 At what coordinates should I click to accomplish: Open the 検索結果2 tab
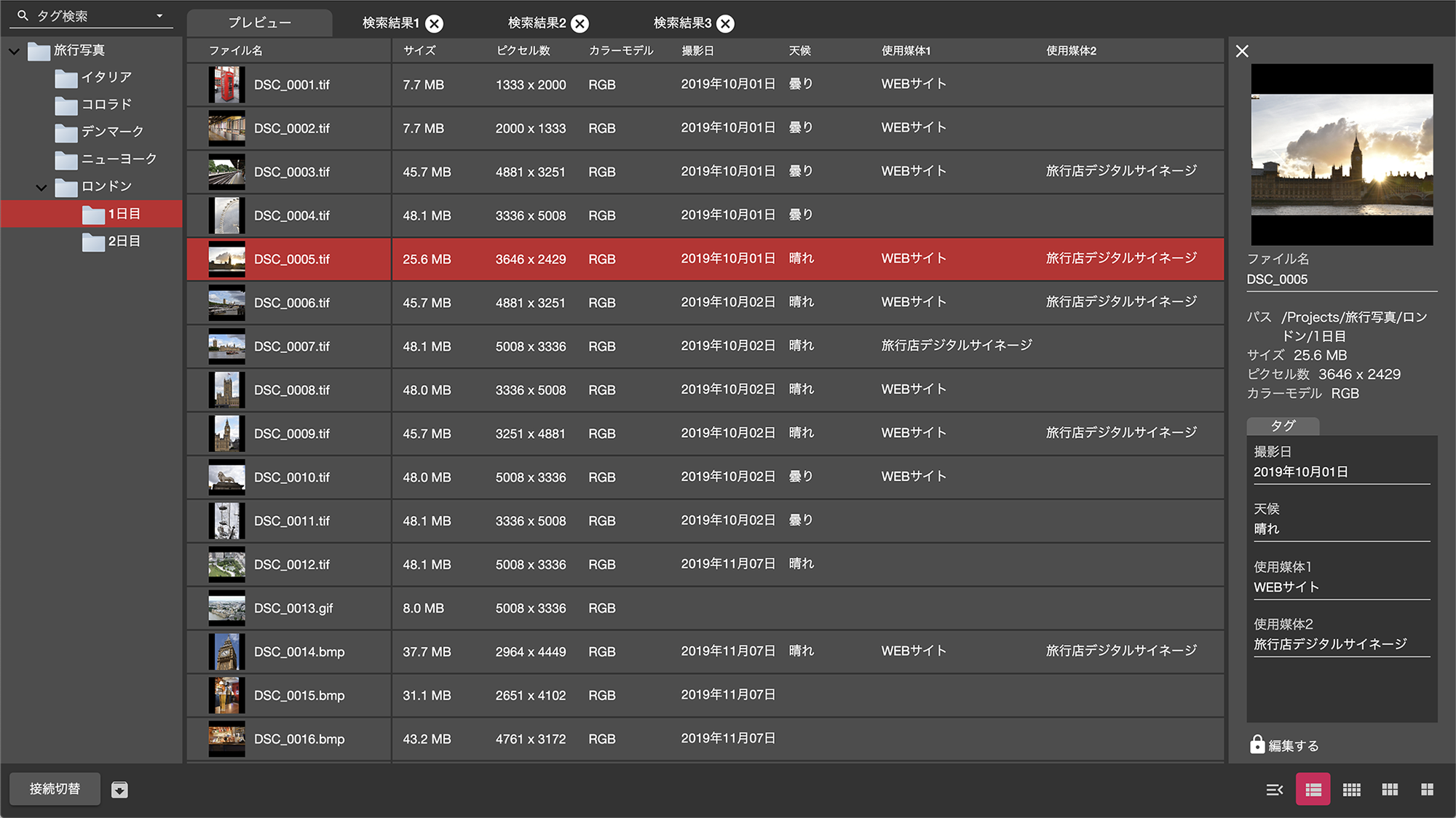tap(537, 23)
